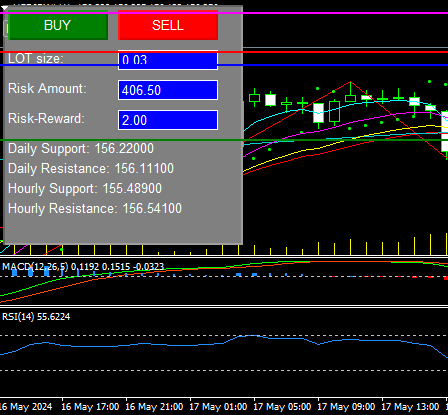
Task: Edit the LOT size input field
Action: pyautogui.click(x=168, y=60)
